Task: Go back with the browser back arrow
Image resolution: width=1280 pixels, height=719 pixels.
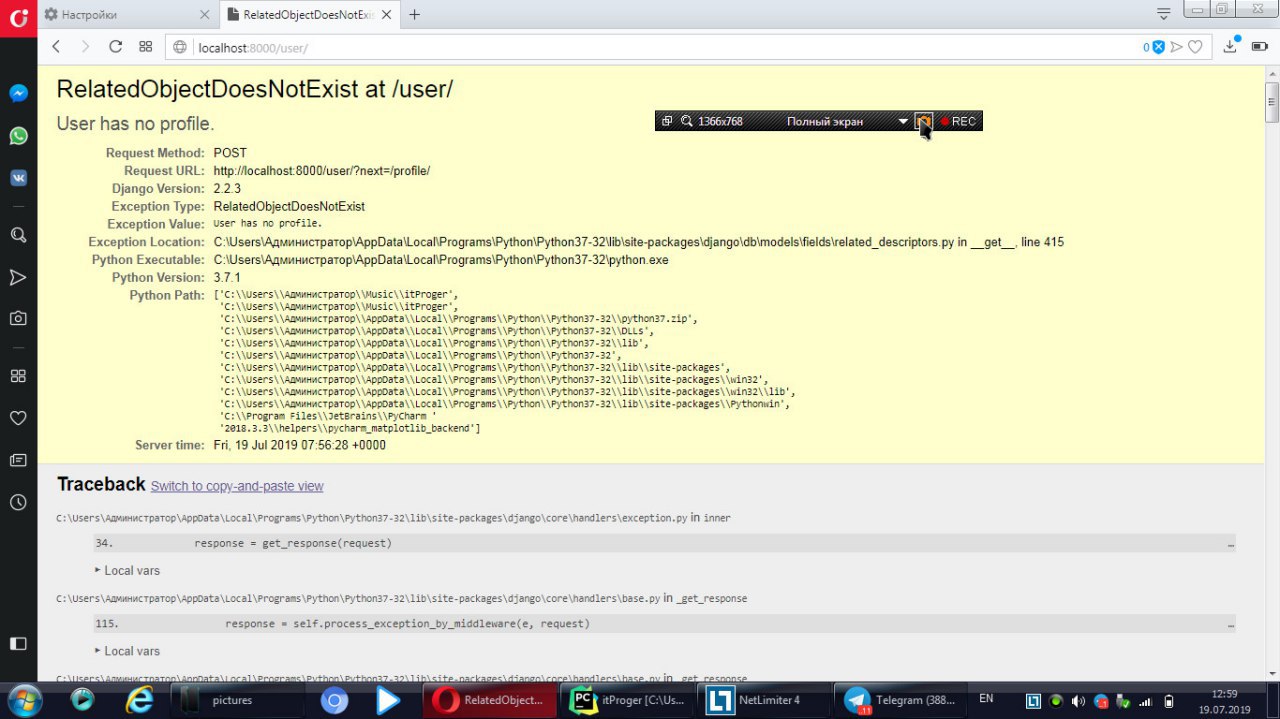Action: click(56, 47)
